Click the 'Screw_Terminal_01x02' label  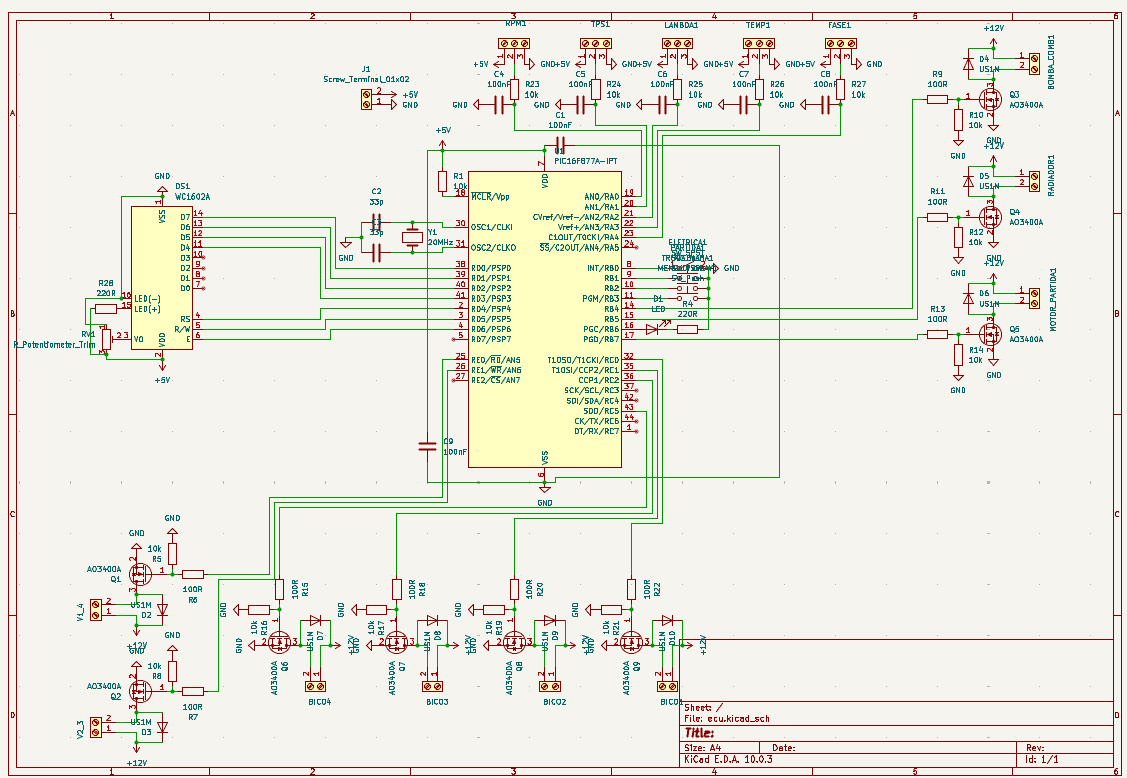(367, 79)
